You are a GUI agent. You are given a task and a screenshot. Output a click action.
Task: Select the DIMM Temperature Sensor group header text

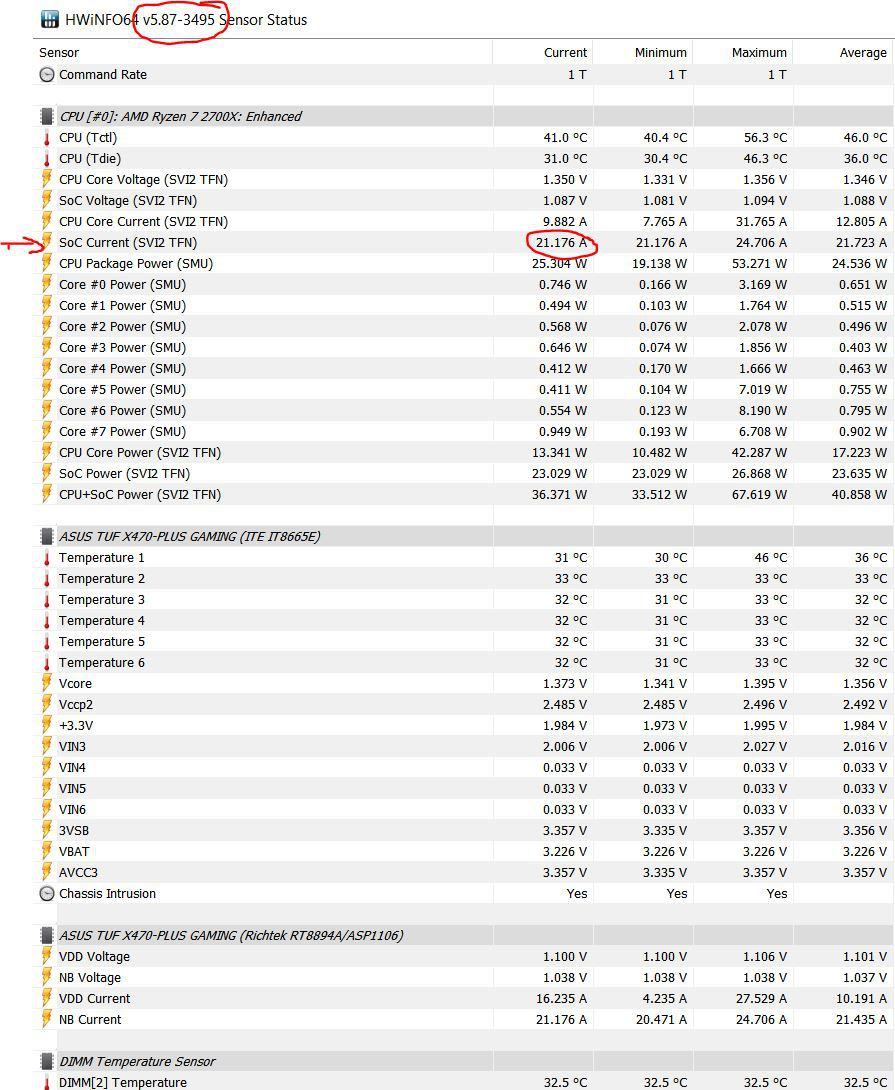pos(138,1061)
